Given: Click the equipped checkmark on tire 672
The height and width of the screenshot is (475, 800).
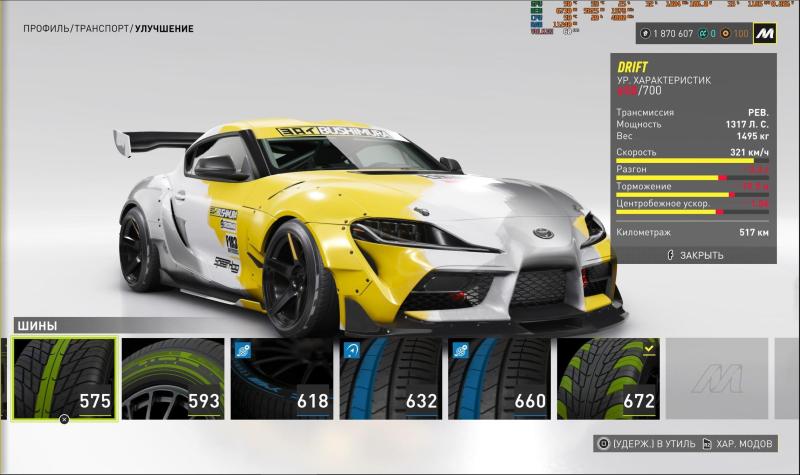Looking at the screenshot, I should 649,348.
